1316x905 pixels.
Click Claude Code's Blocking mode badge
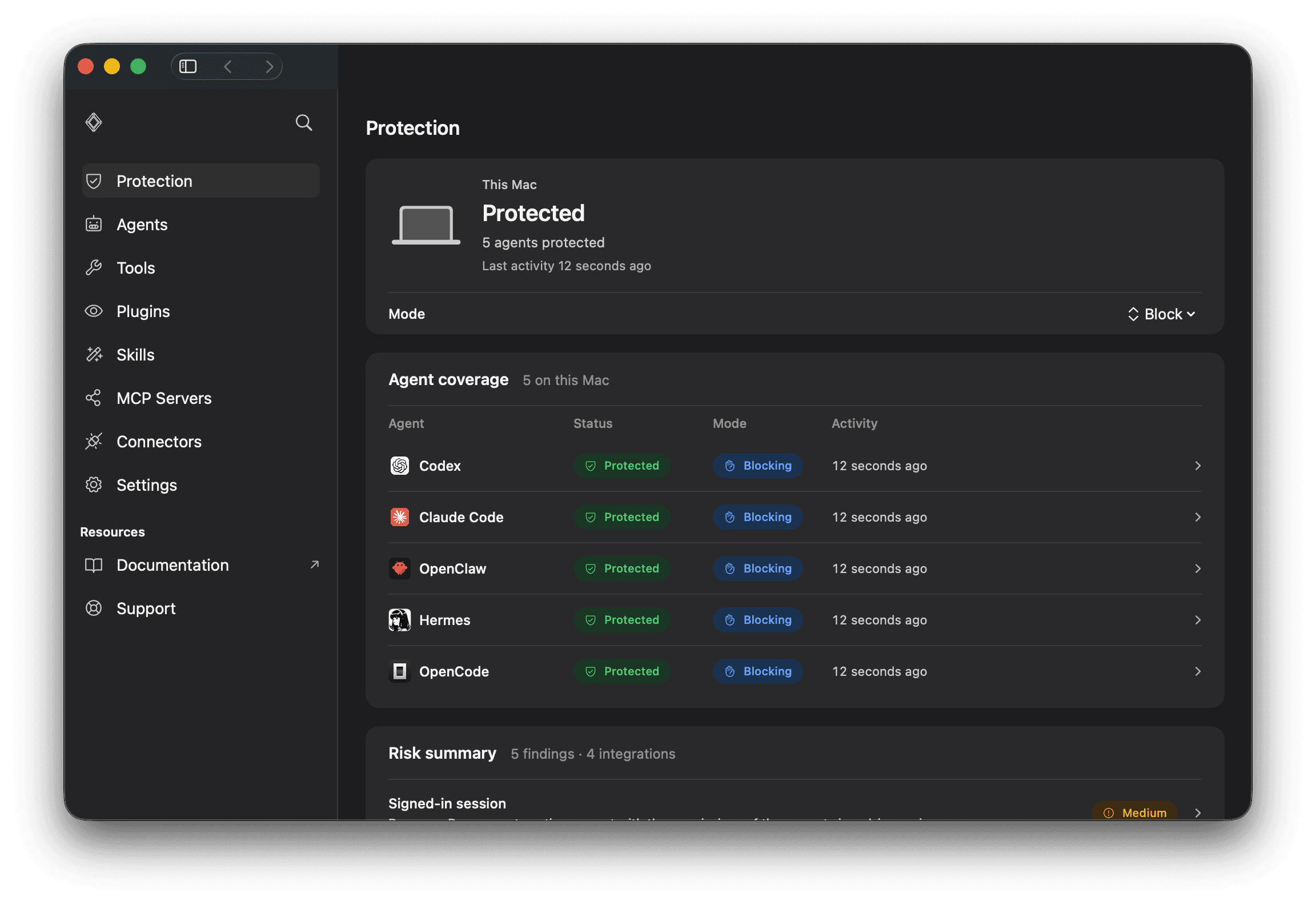click(x=758, y=517)
